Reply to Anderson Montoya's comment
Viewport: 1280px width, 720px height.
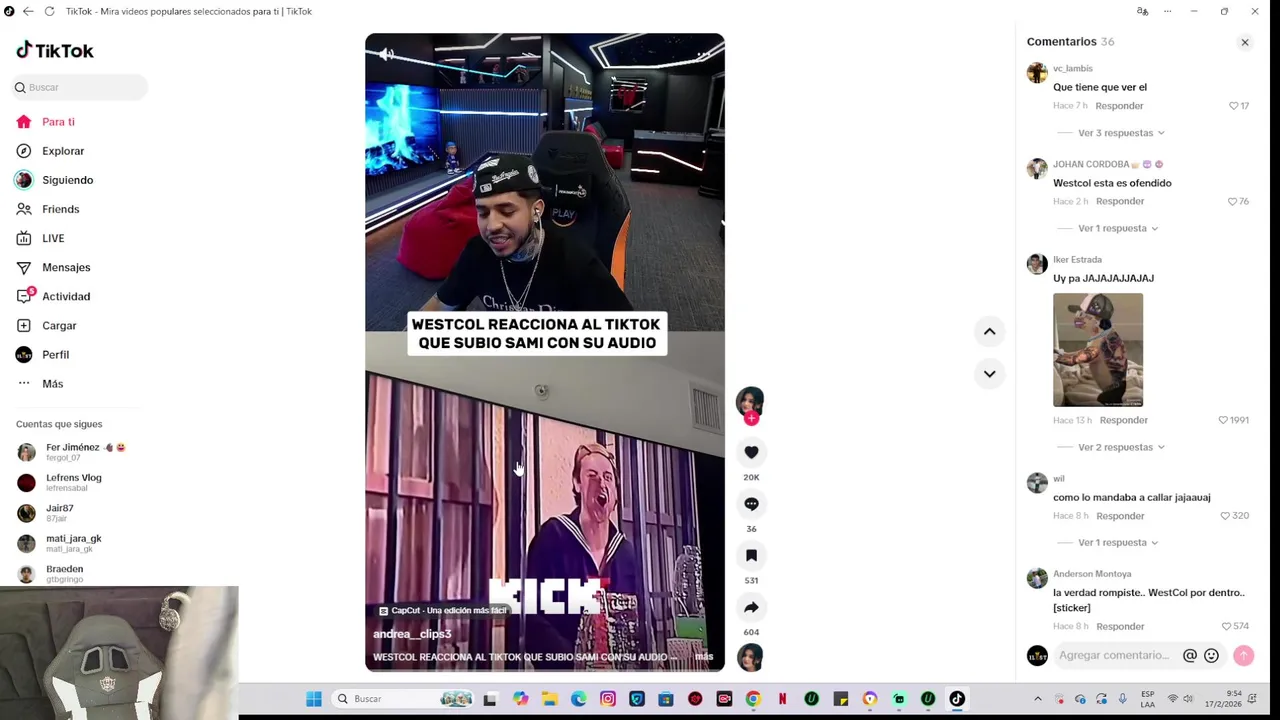tap(1120, 626)
